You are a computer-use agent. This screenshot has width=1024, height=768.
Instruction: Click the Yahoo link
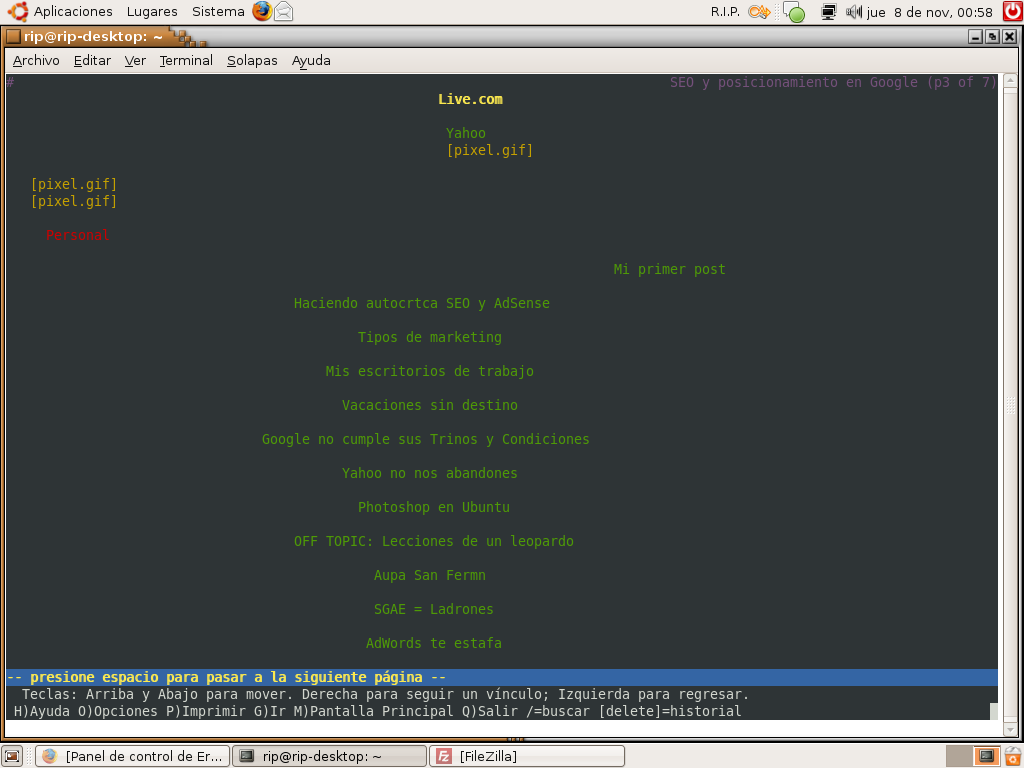(x=466, y=133)
